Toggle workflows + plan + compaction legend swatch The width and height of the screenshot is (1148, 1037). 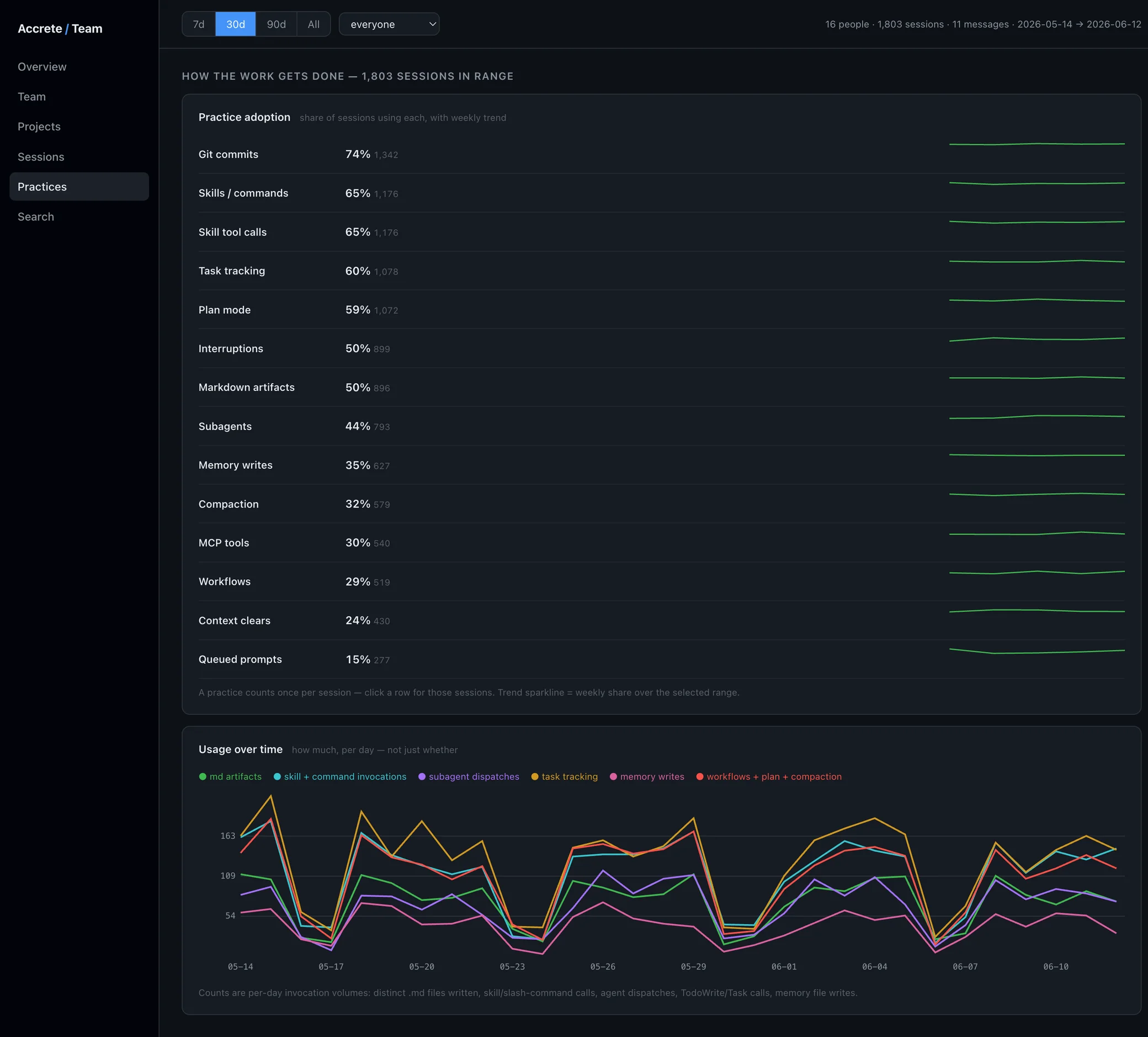click(x=700, y=776)
